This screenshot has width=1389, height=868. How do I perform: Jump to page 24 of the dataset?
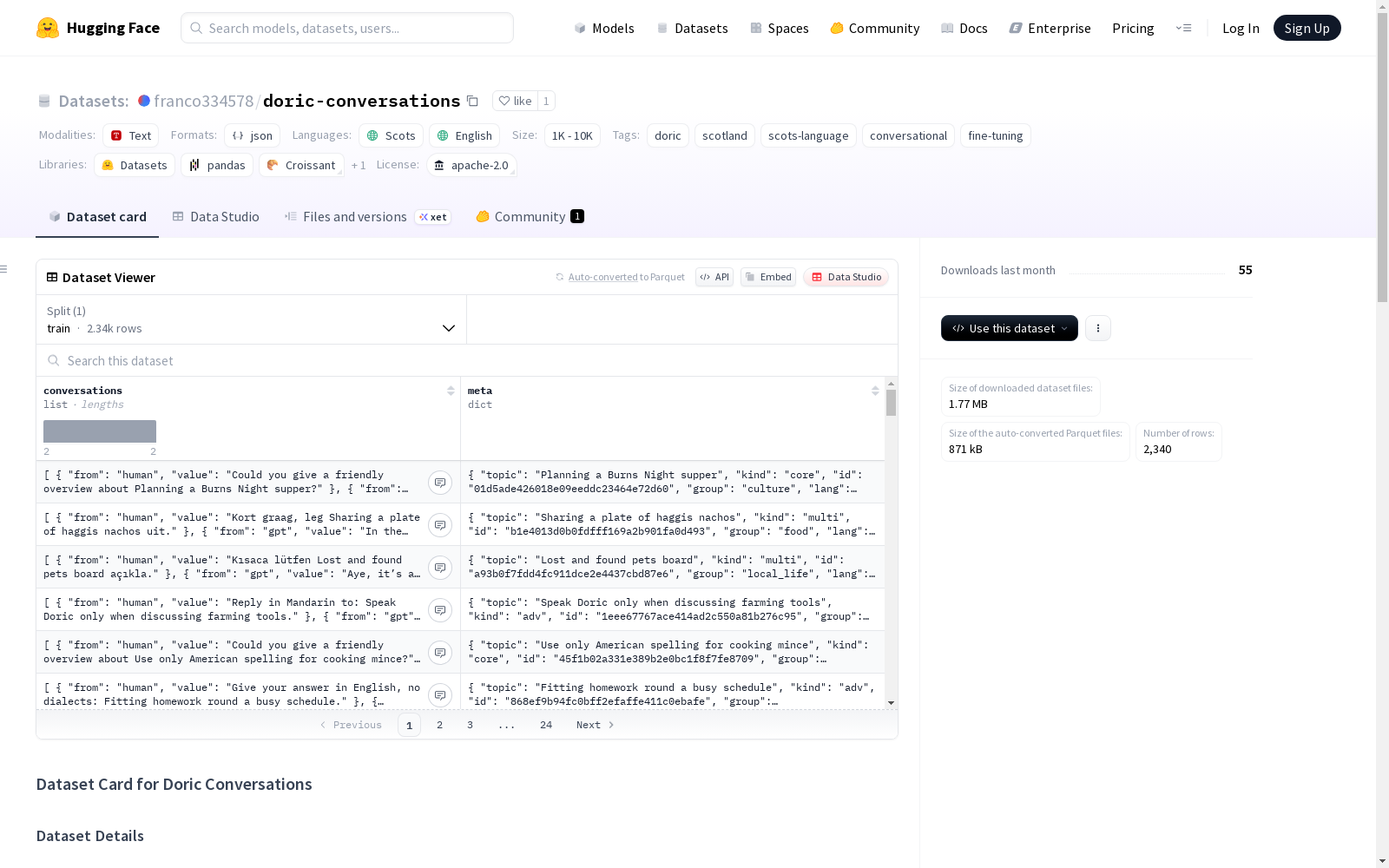pyautogui.click(x=546, y=725)
